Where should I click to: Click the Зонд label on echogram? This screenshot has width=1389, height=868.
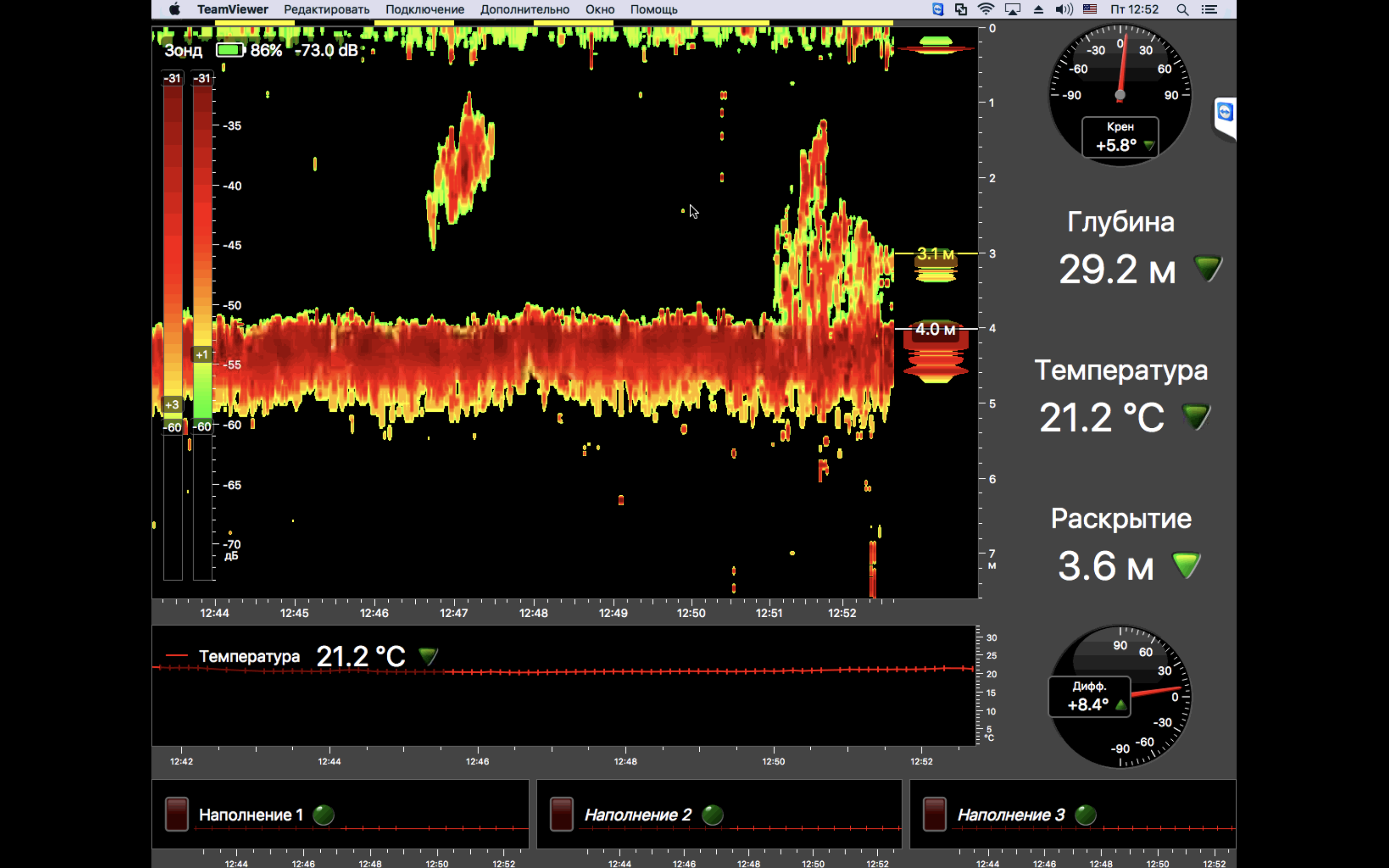[184, 50]
